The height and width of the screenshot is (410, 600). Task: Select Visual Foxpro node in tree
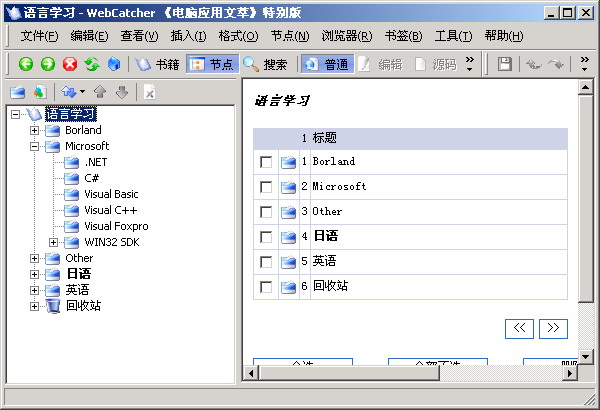(x=116, y=226)
